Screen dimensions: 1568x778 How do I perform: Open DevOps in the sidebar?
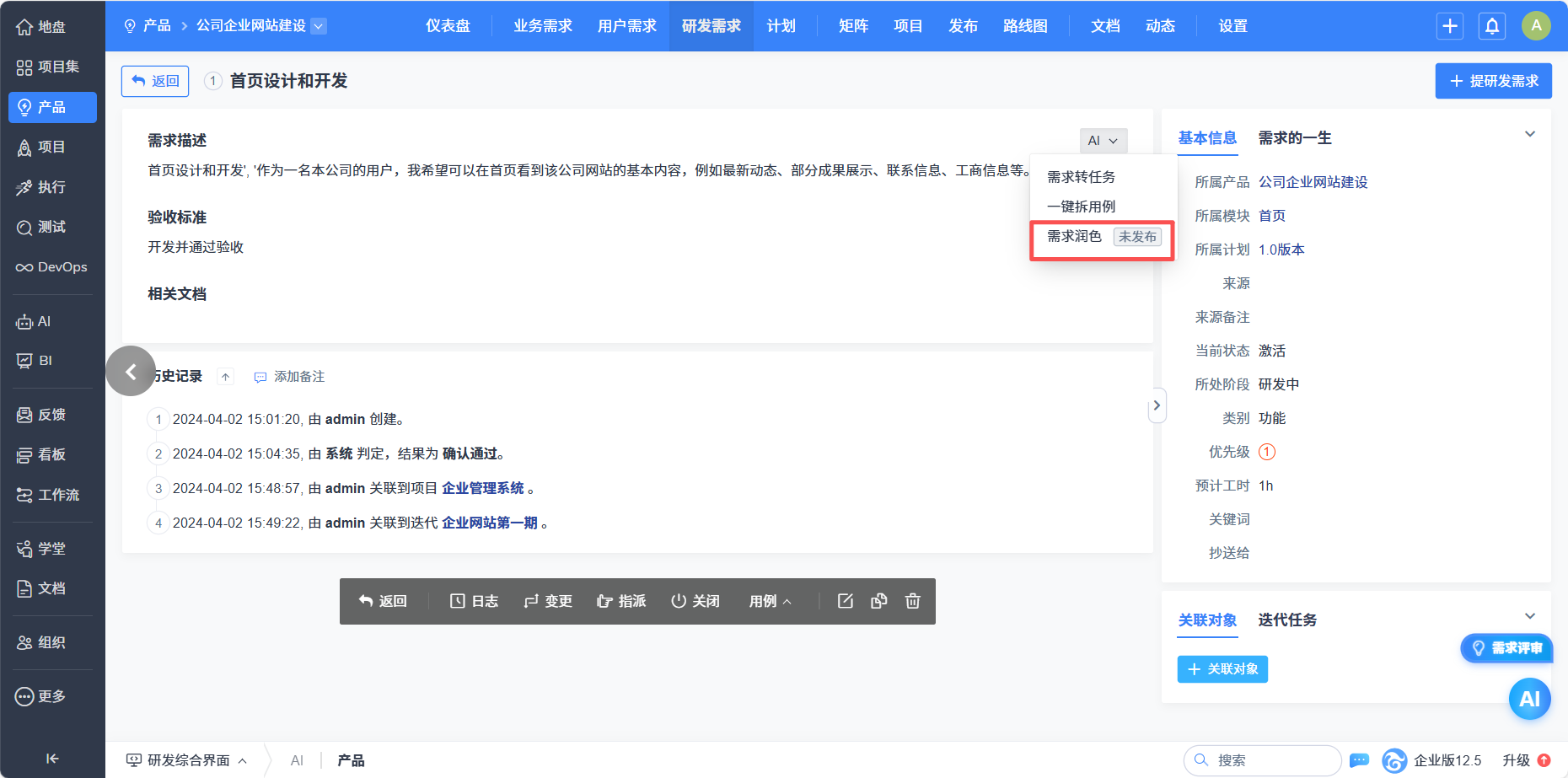(x=52, y=267)
